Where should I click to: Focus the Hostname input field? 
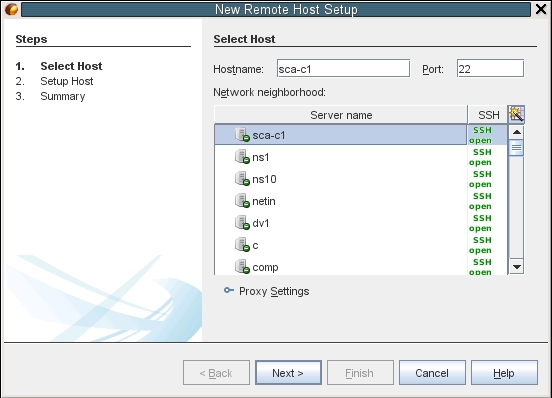343,69
